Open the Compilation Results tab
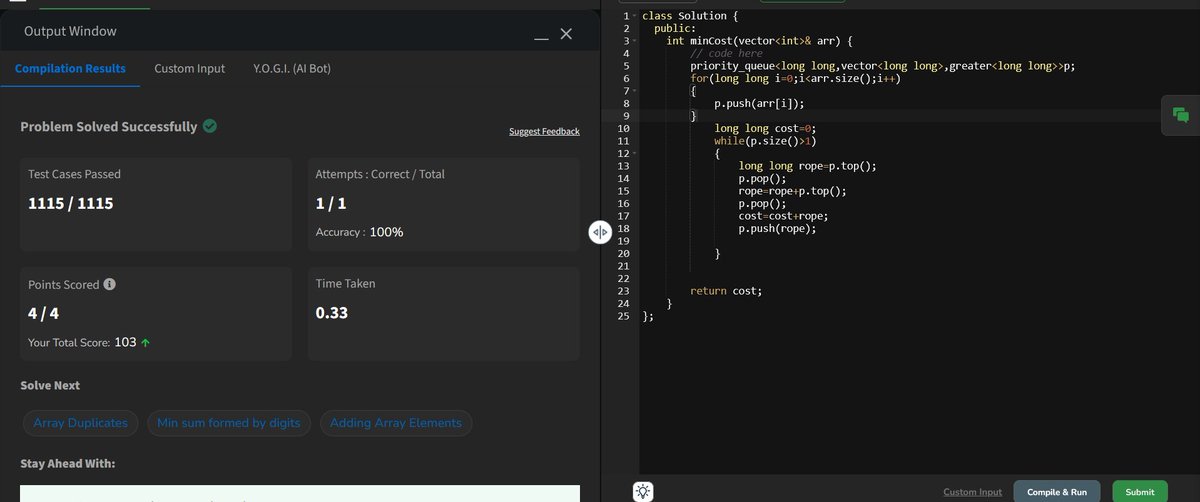1200x502 pixels. [70, 69]
